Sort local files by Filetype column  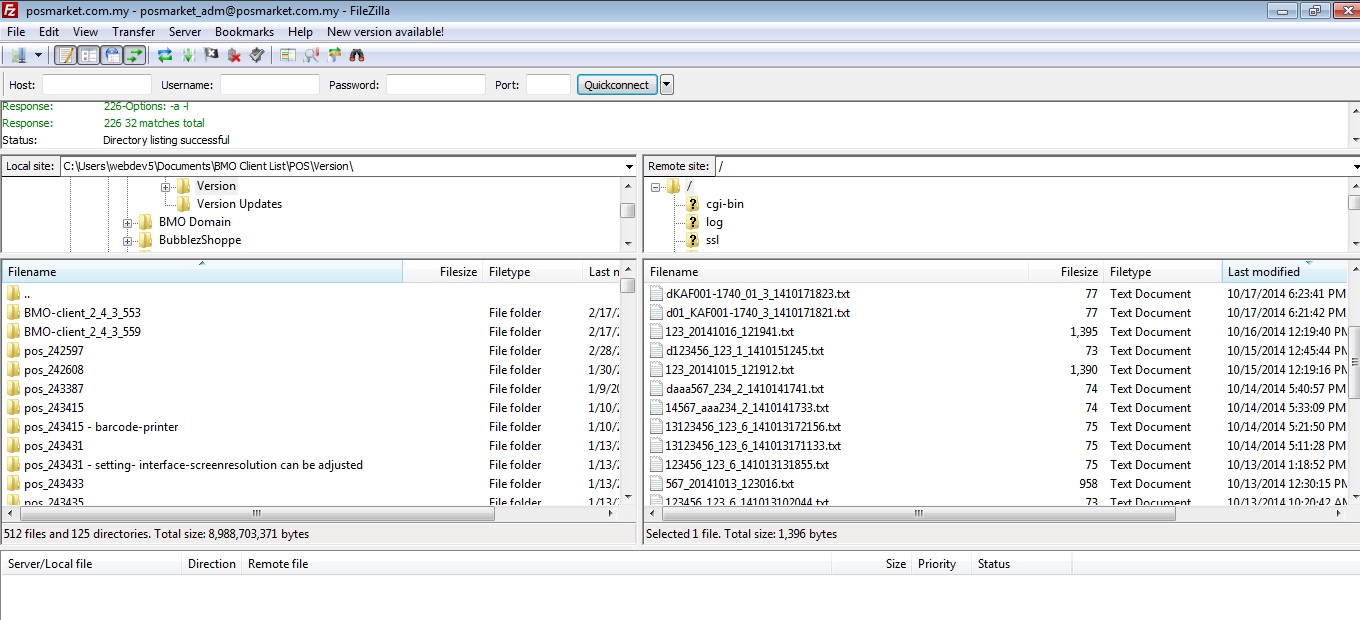[532, 272]
